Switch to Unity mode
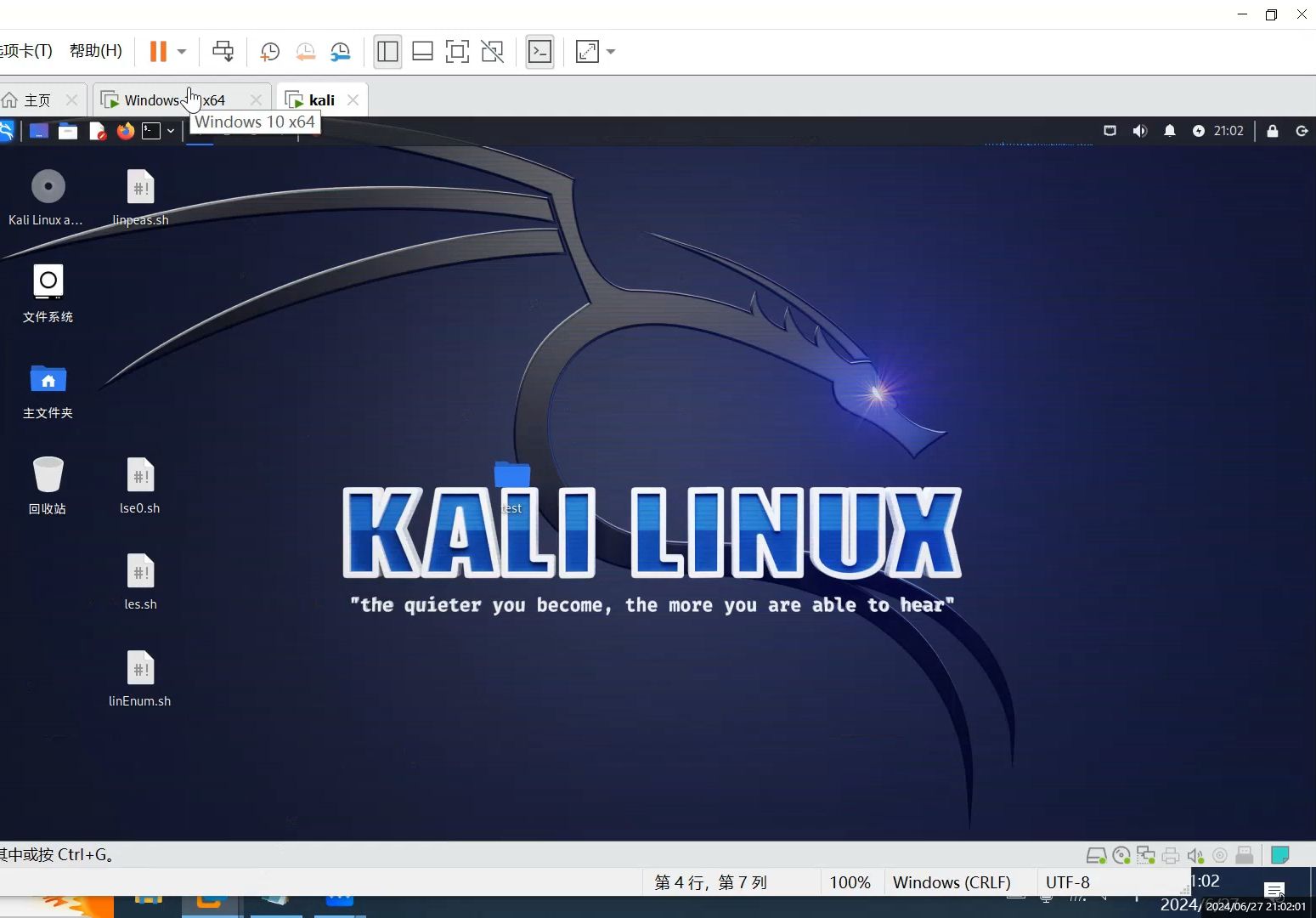This screenshot has width=1316, height=918. point(493,52)
